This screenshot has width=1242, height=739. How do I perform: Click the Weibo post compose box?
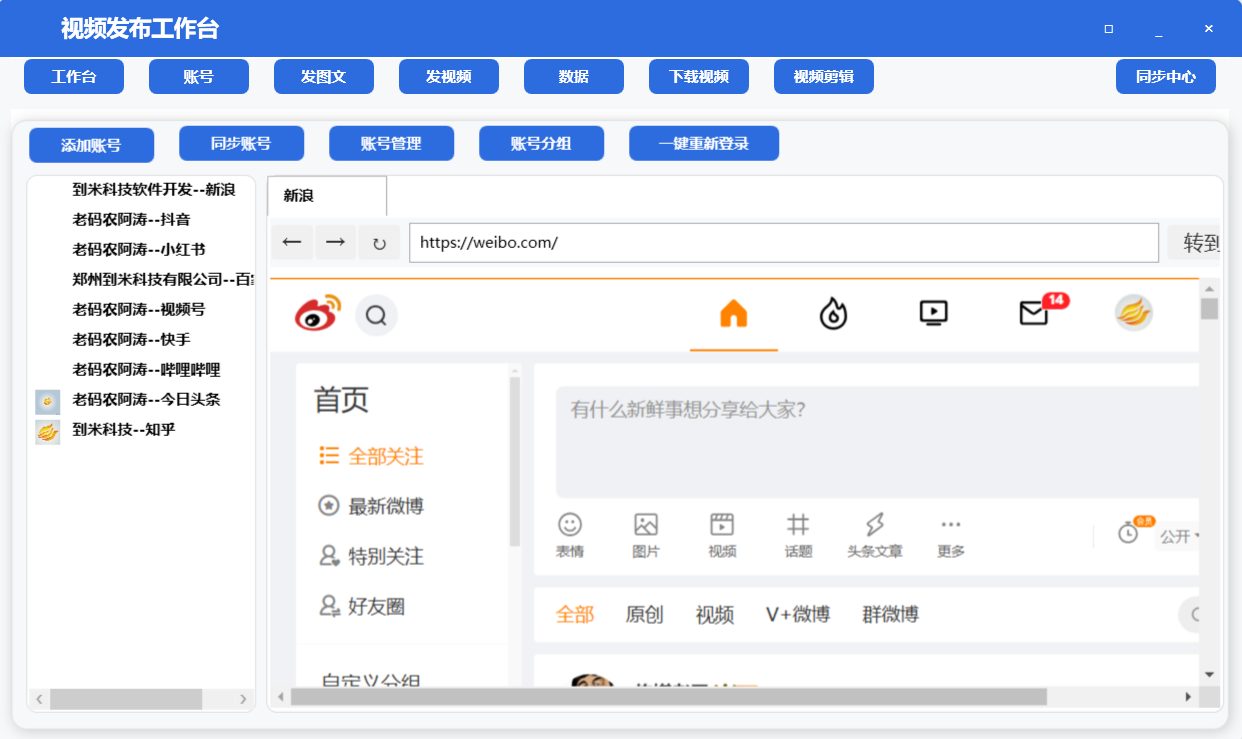point(878,442)
